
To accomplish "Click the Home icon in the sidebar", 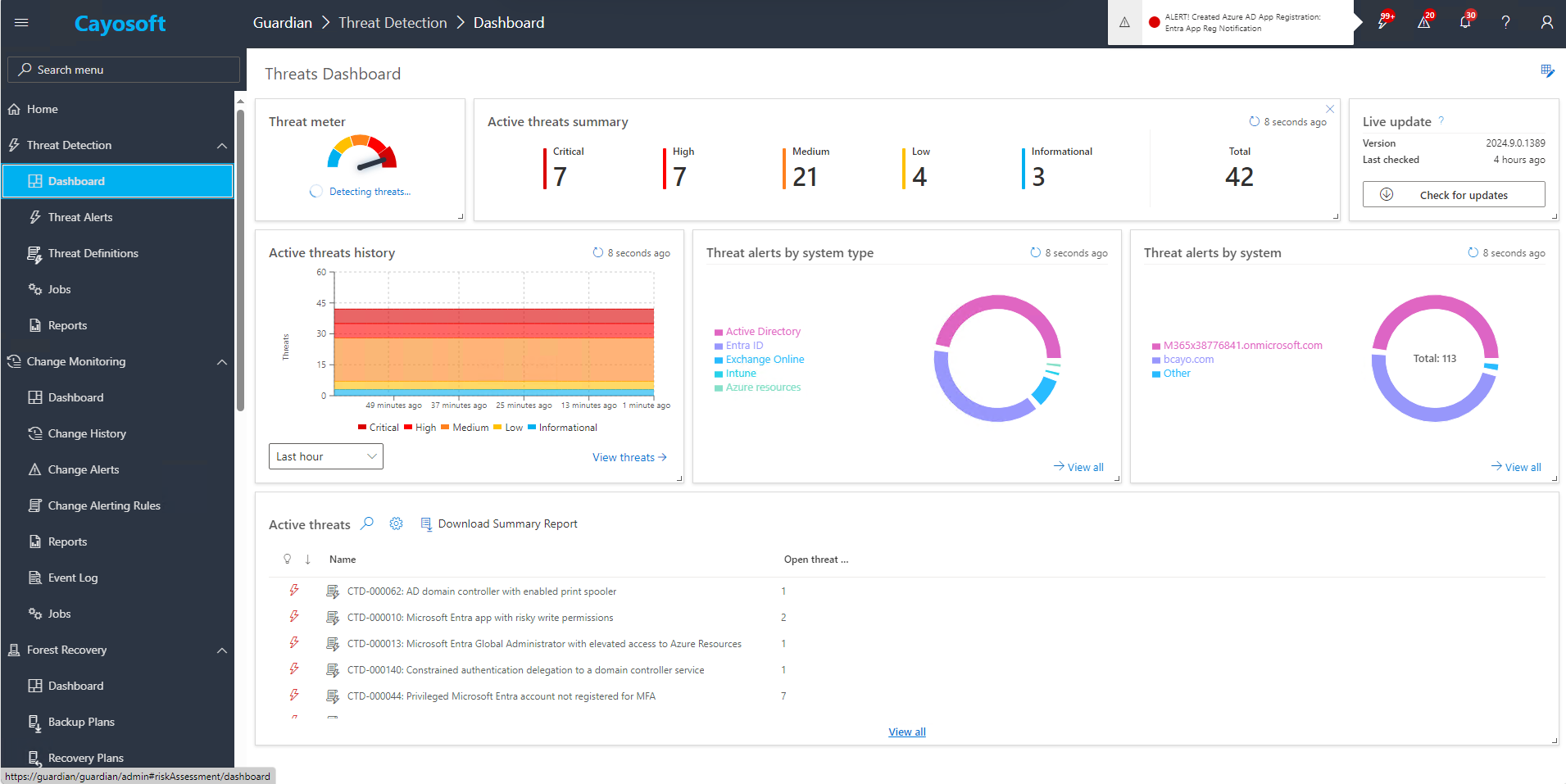I will 14,109.
